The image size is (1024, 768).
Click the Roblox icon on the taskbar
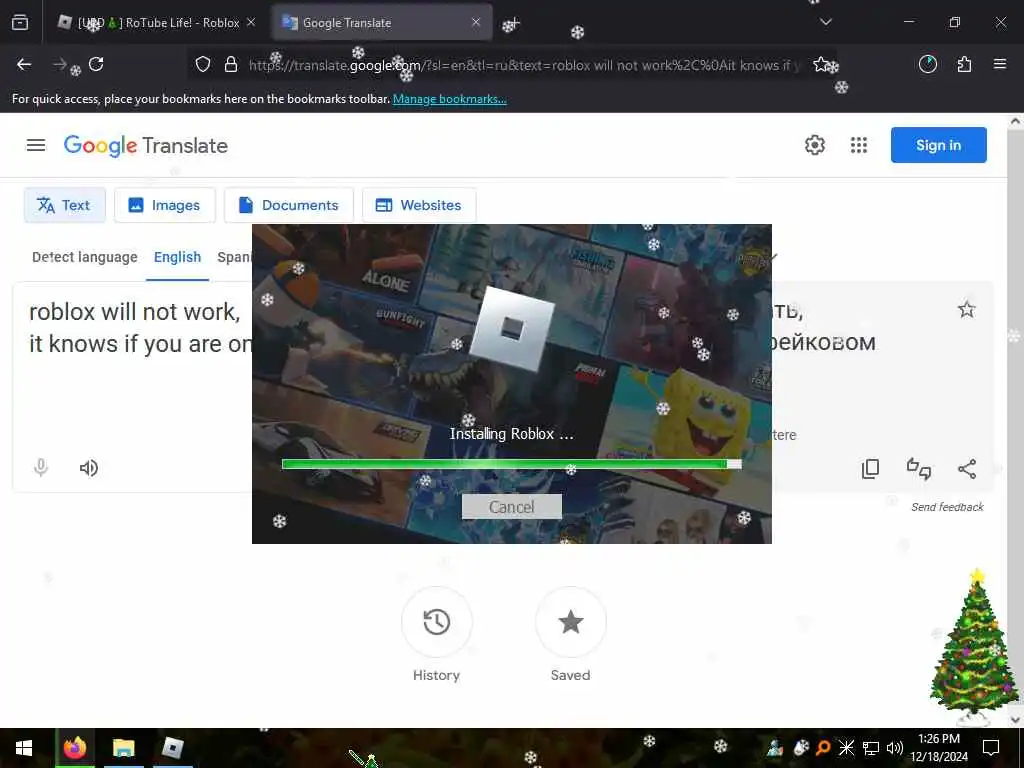(x=172, y=748)
